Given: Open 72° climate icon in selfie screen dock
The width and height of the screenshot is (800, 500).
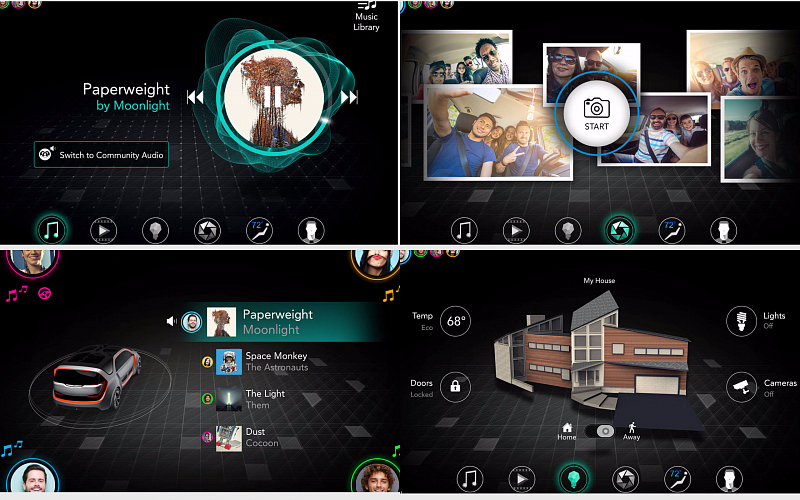Looking at the screenshot, I should click(x=672, y=231).
